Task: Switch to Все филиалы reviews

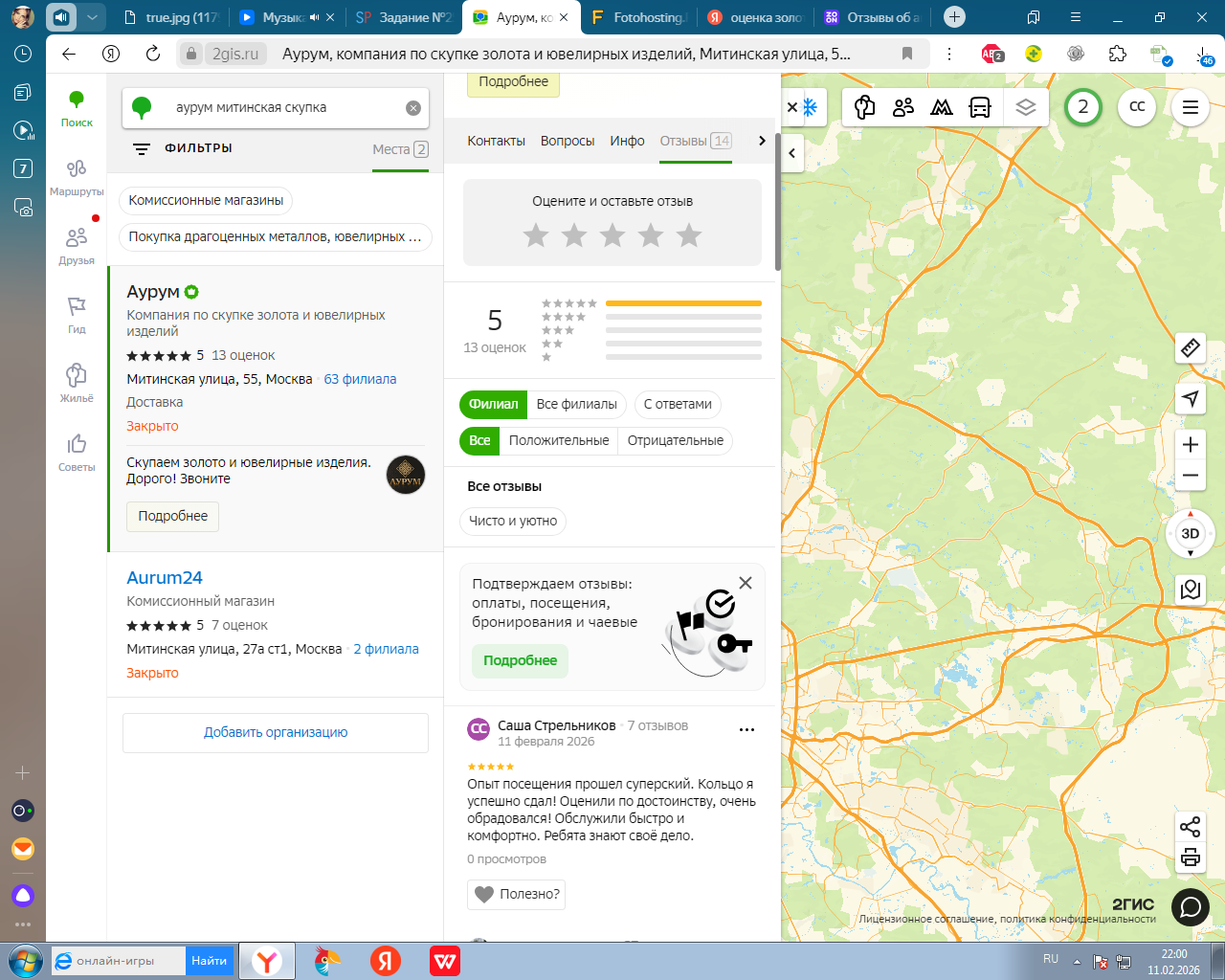Action: pos(576,404)
